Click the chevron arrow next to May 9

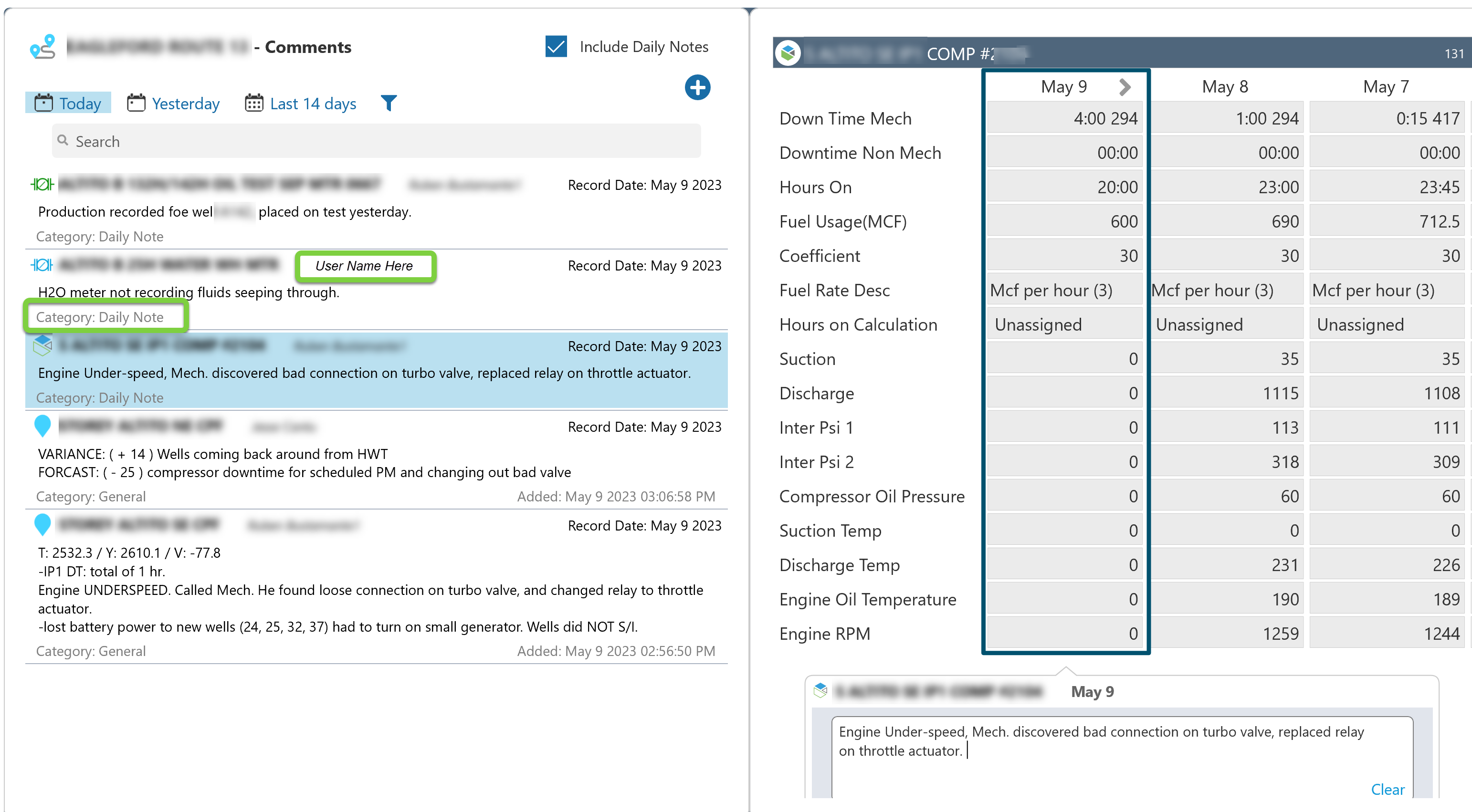(x=1125, y=87)
